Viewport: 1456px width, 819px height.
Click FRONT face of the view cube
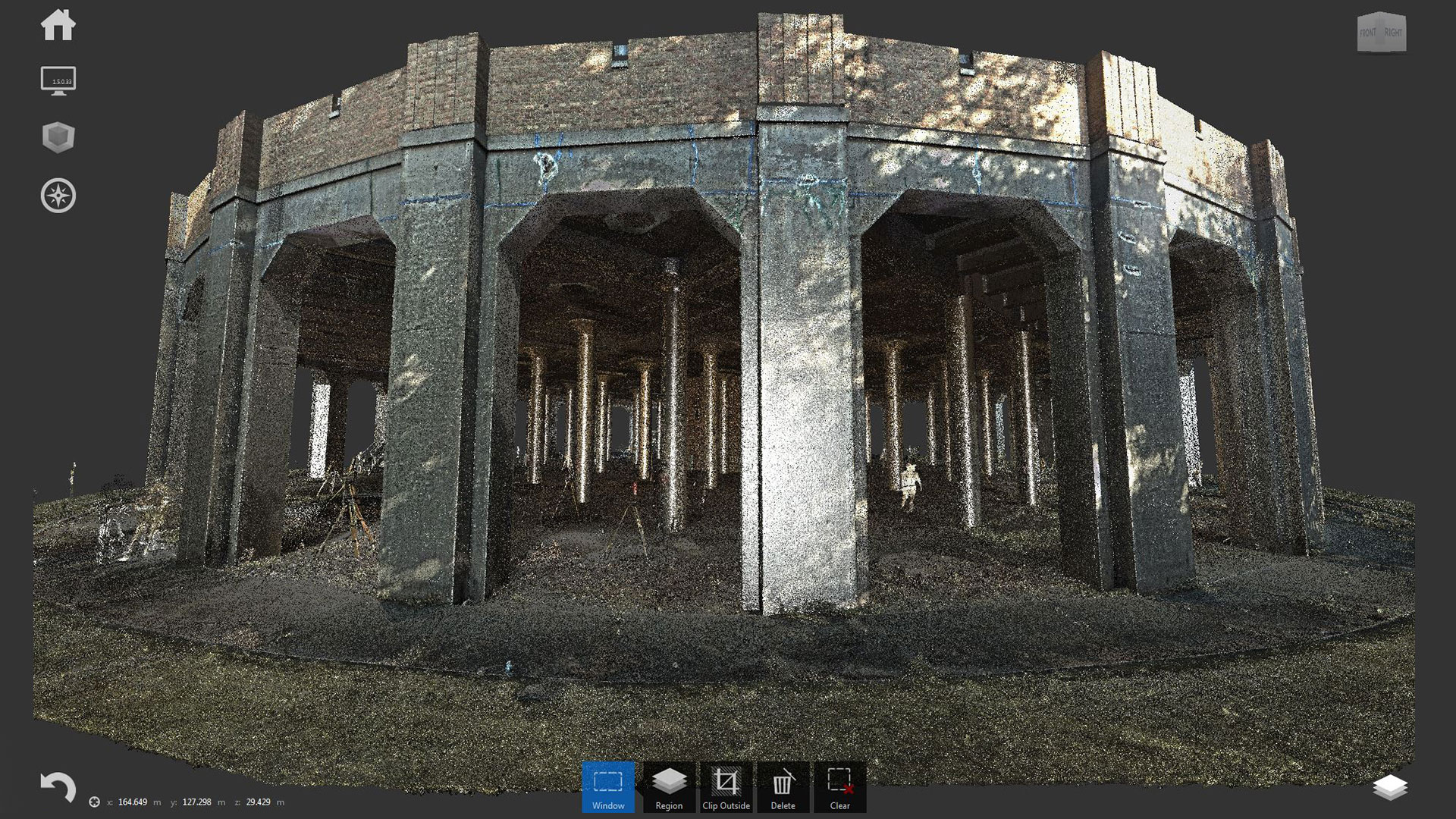1368,33
